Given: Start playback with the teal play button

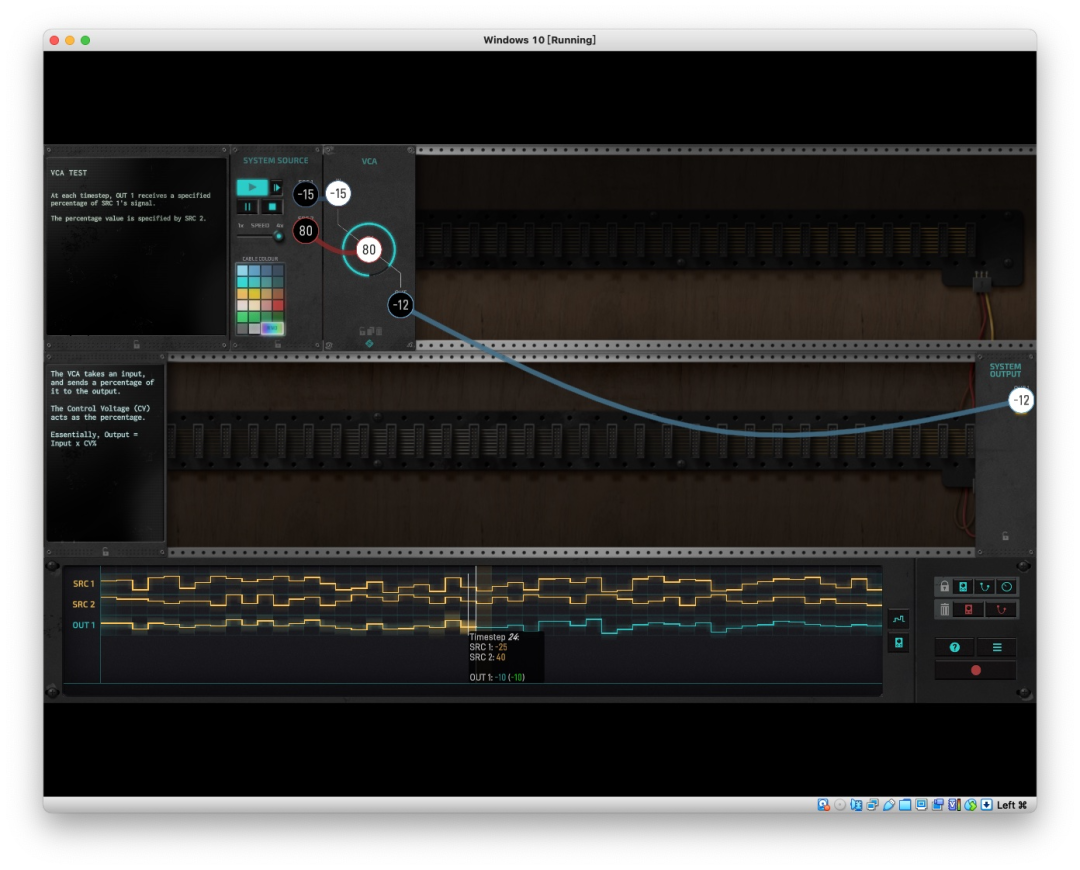Looking at the screenshot, I should (x=252, y=187).
